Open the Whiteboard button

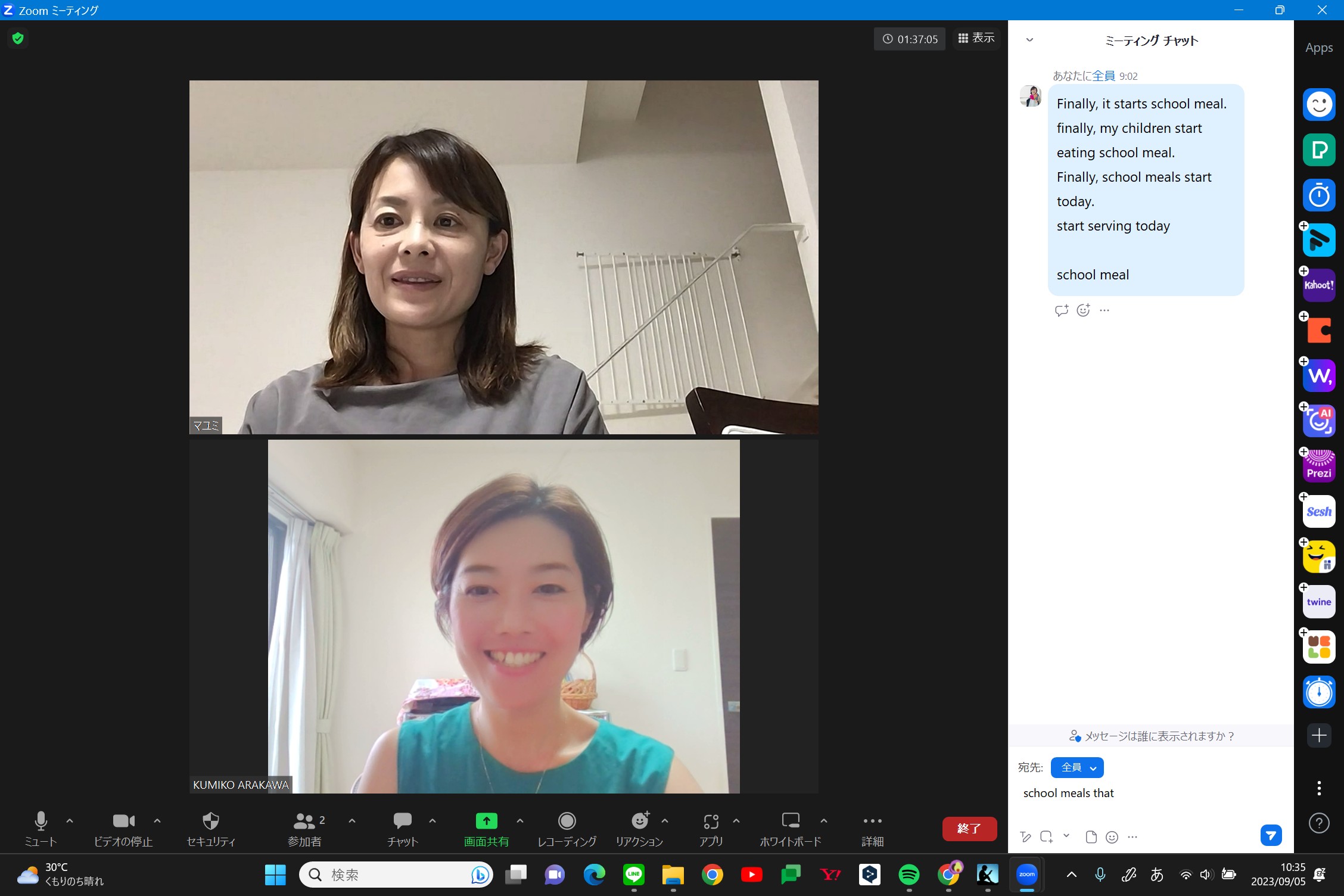(791, 829)
